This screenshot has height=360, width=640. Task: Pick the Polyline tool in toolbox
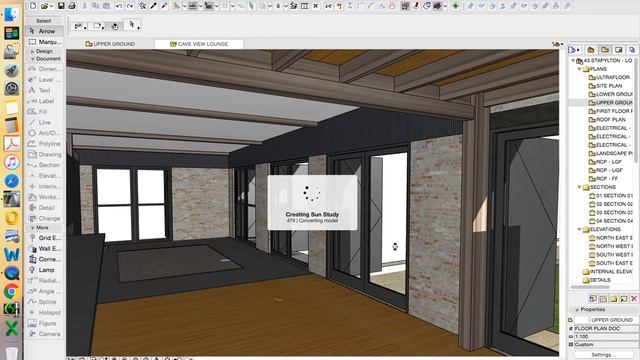[44, 144]
